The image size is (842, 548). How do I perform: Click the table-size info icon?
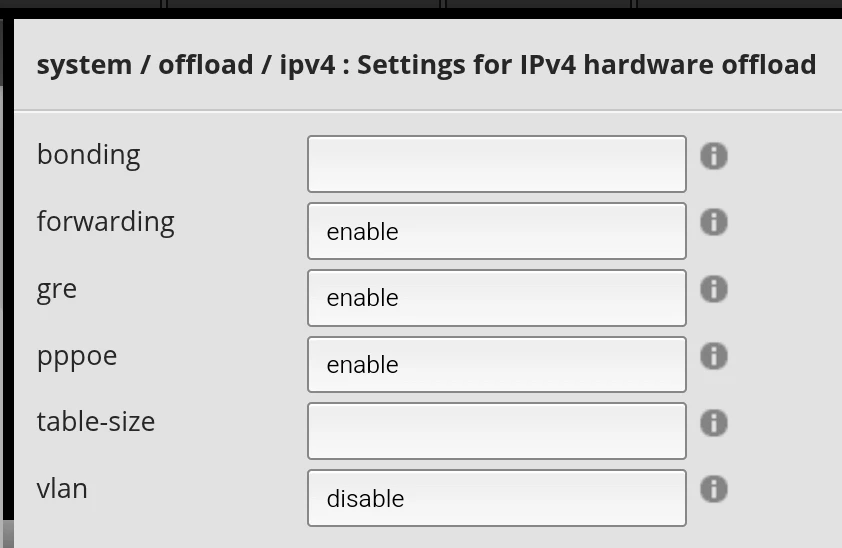pos(713,423)
